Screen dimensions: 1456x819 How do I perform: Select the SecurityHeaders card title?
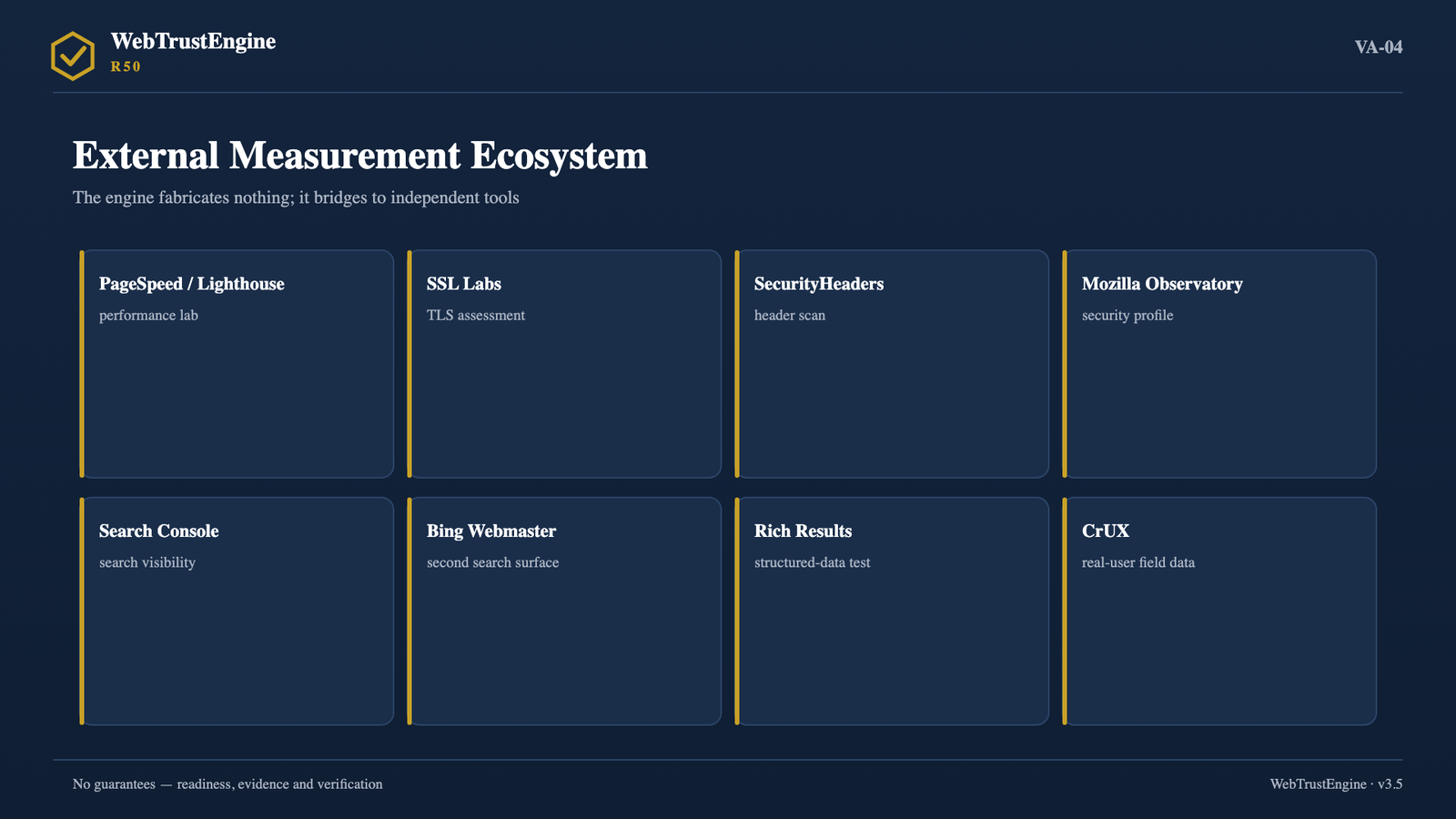coord(819,284)
